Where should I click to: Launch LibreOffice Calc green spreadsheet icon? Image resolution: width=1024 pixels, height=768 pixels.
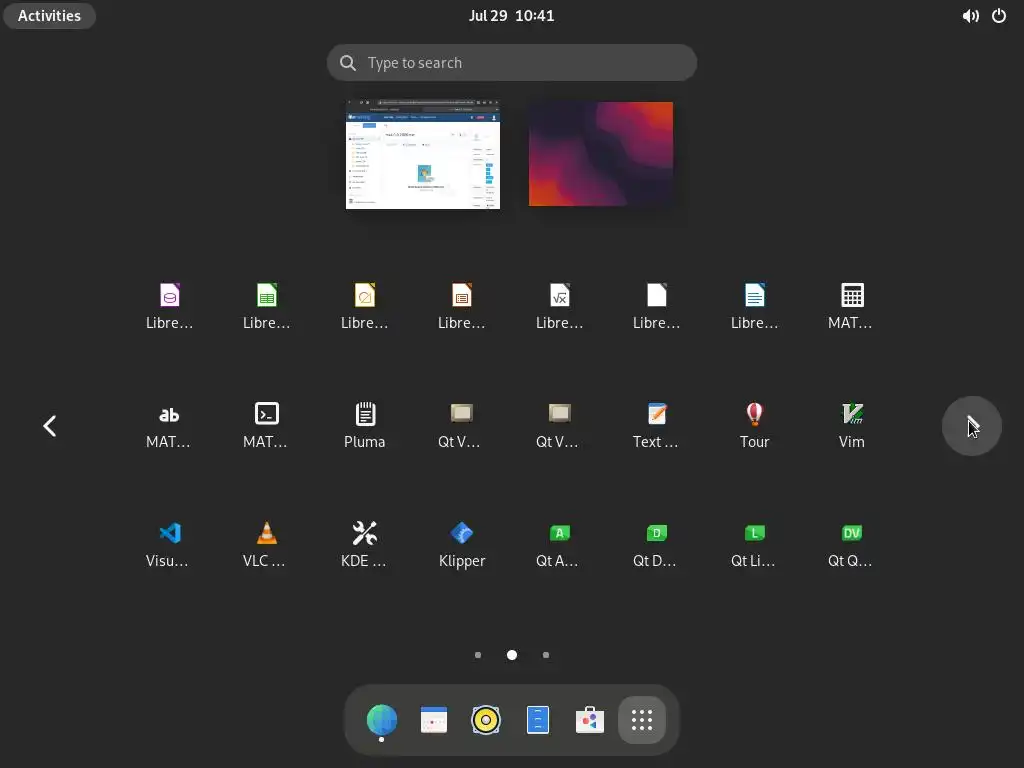pos(266,295)
